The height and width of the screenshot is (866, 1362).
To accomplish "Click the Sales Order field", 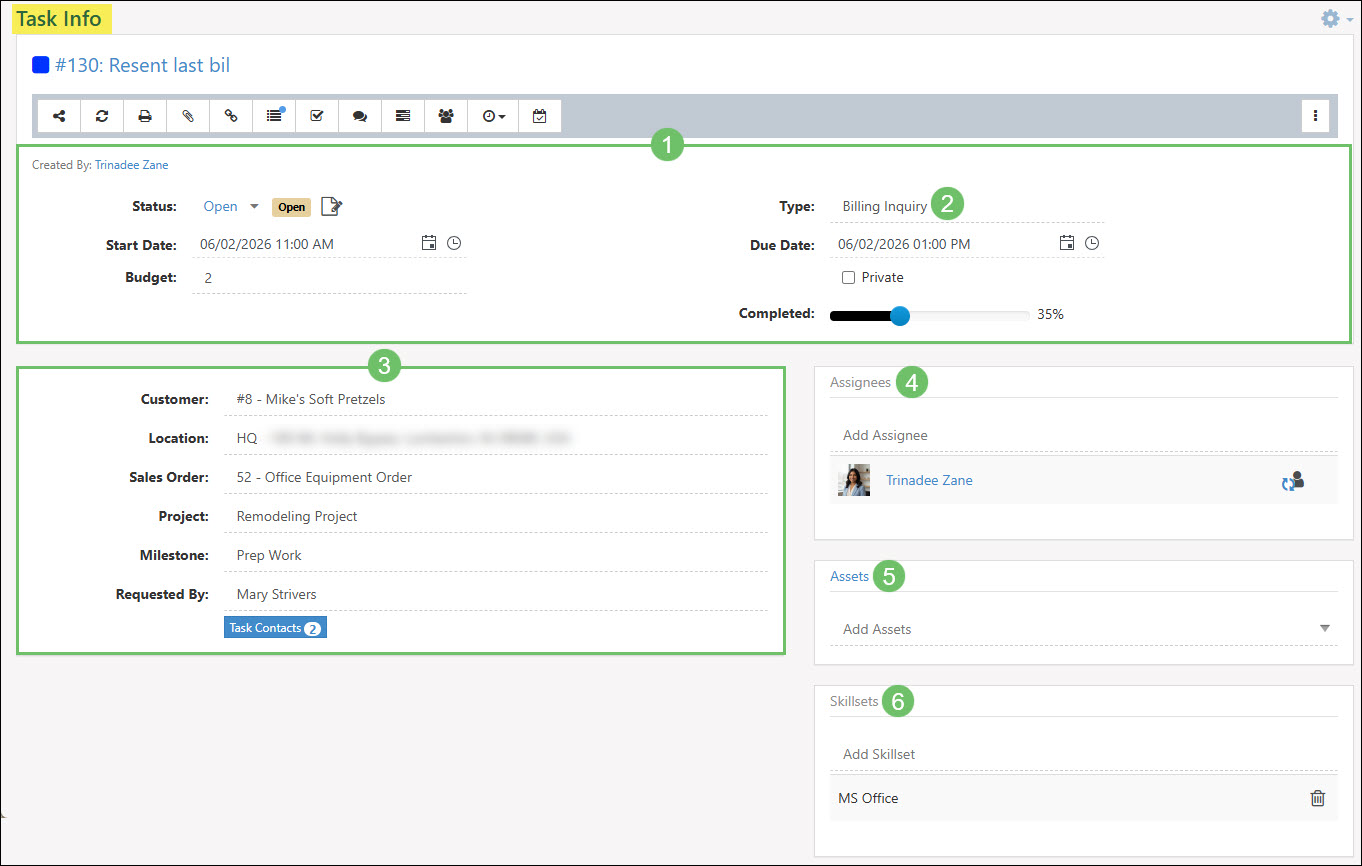I will coord(496,477).
